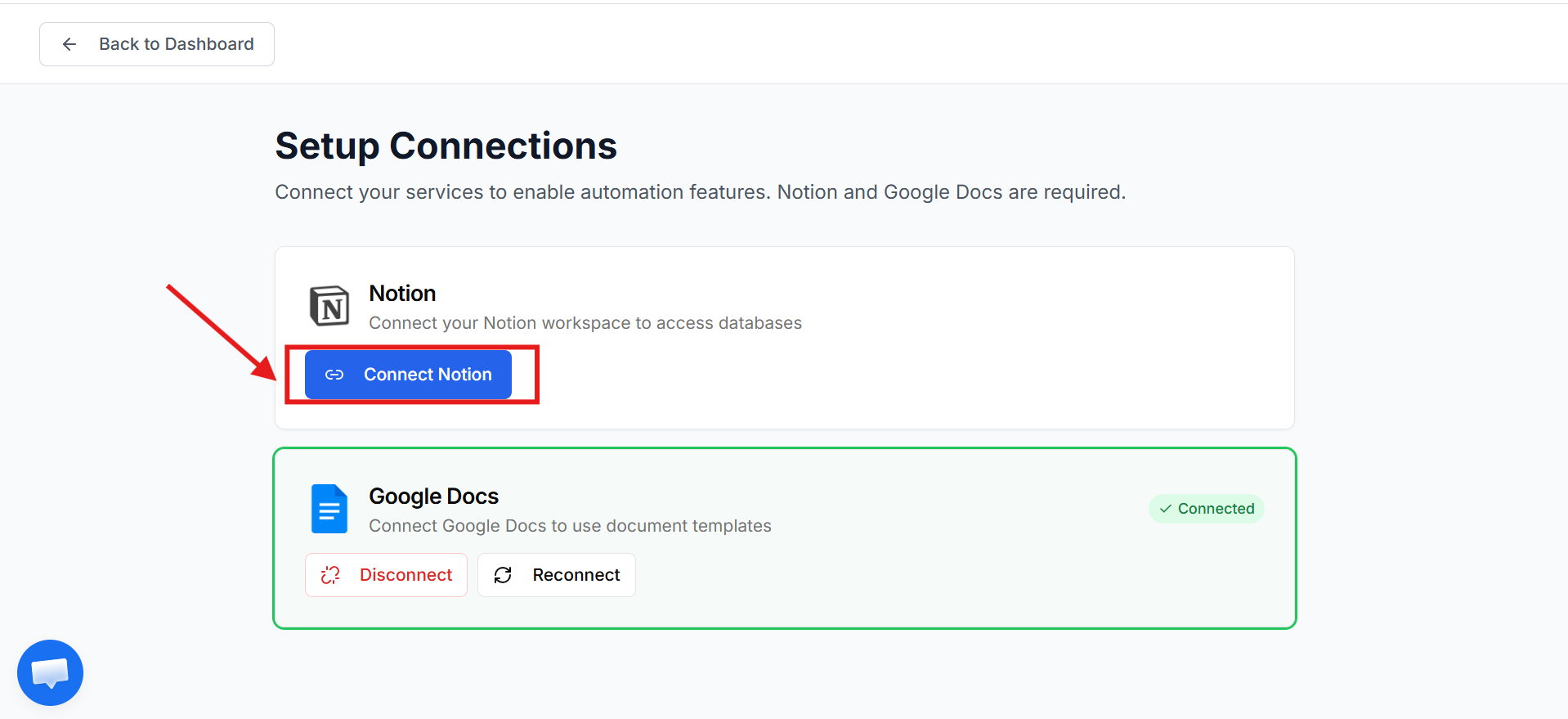Click the Connected status badge
The height and width of the screenshot is (719, 1568).
(x=1207, y=509)
